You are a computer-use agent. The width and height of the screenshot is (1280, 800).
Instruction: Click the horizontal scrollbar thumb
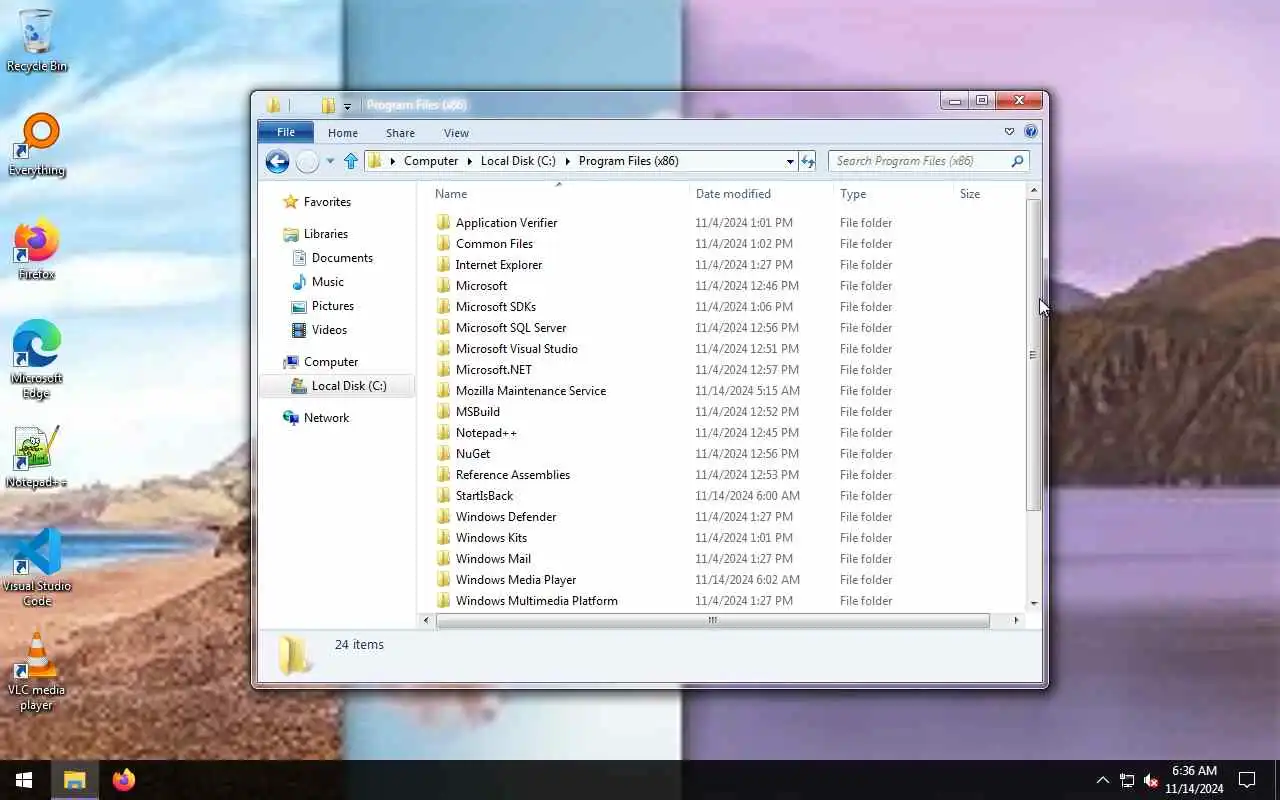click(712, 621)
